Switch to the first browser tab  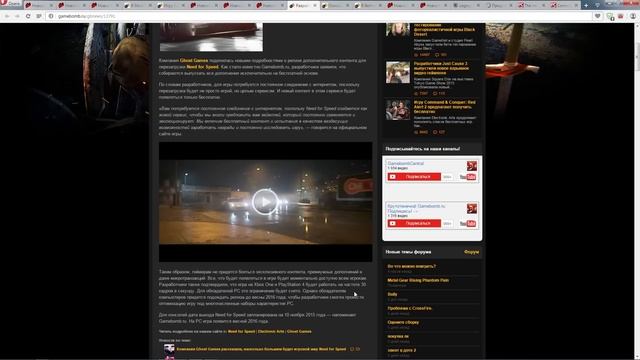[x=39, y=5]
